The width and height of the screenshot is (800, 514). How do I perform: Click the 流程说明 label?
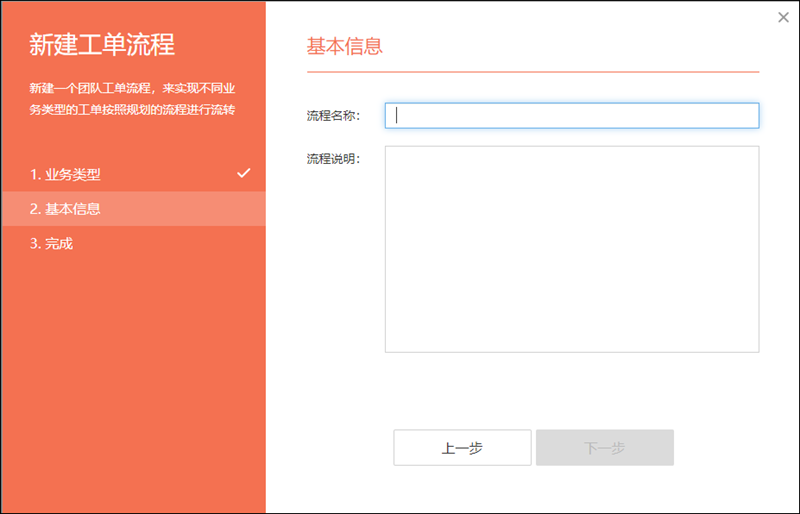[333, 158]
